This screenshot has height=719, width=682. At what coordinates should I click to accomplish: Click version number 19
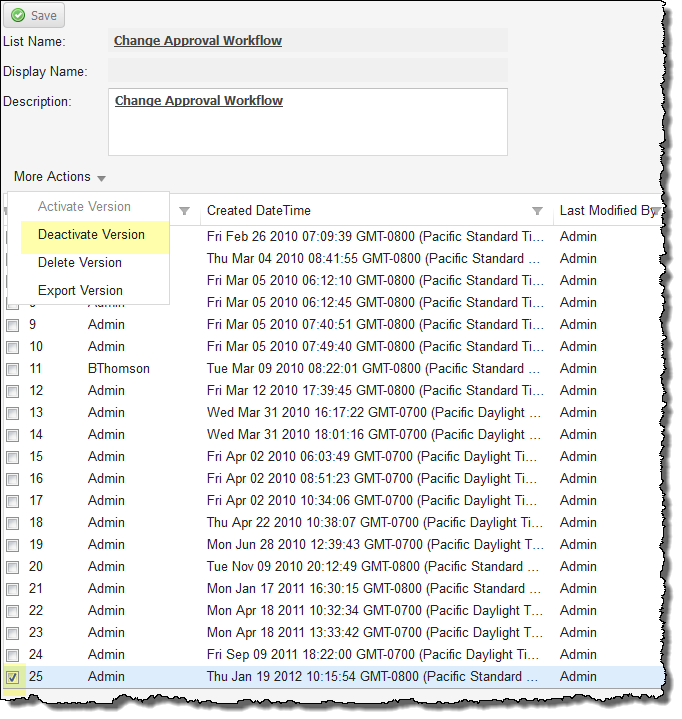[x=36, y=545]
